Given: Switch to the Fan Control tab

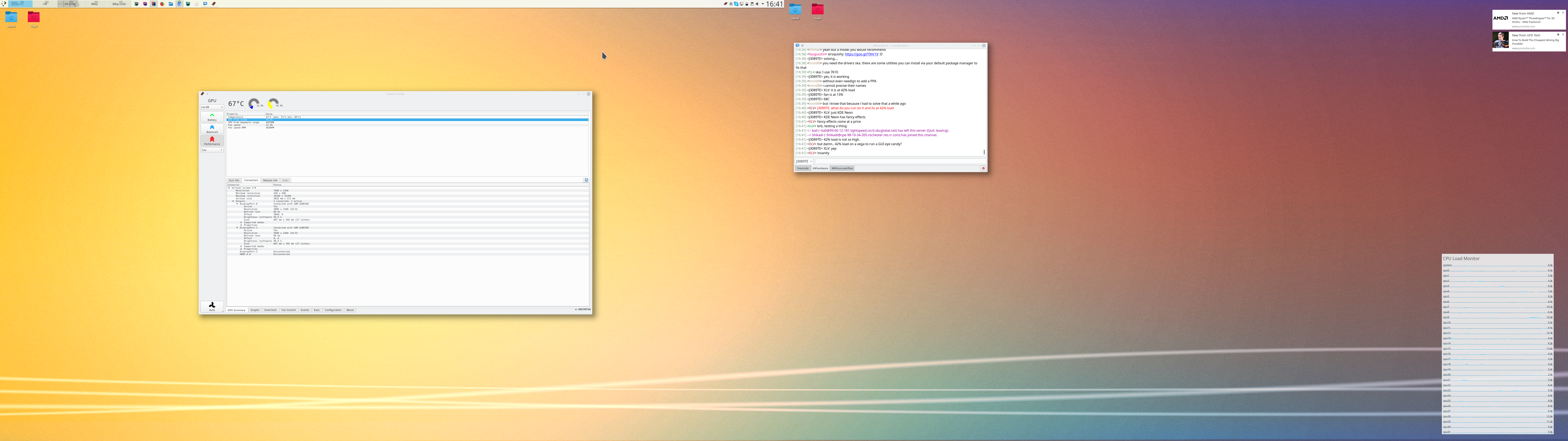Looking at the screenshot, I should (288, 310).
